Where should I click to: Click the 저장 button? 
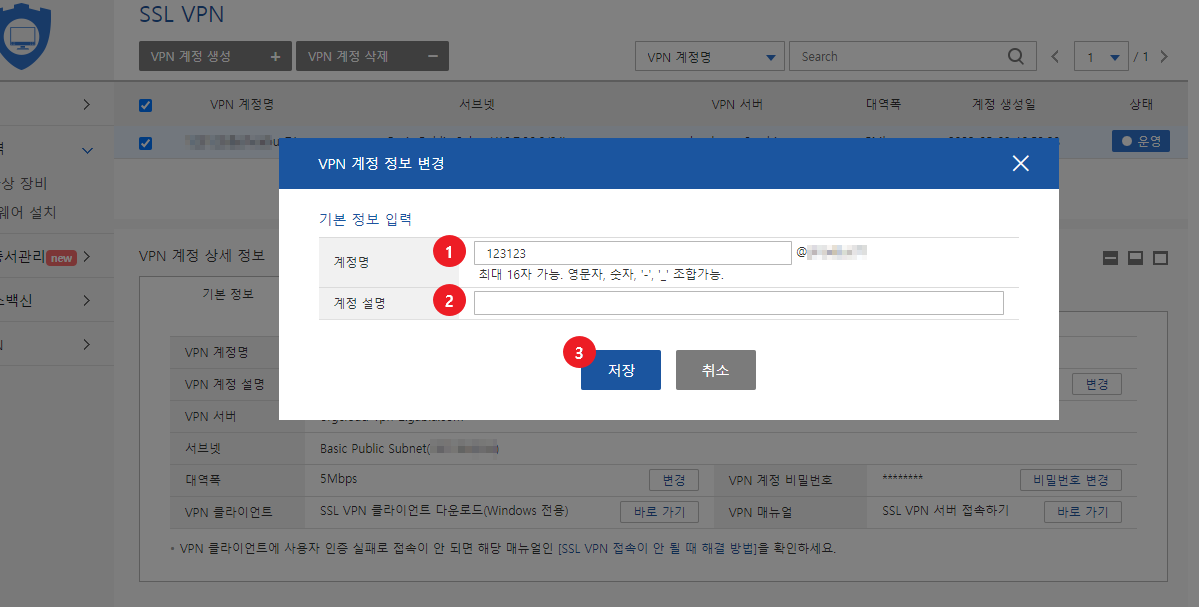click(621, 370)
